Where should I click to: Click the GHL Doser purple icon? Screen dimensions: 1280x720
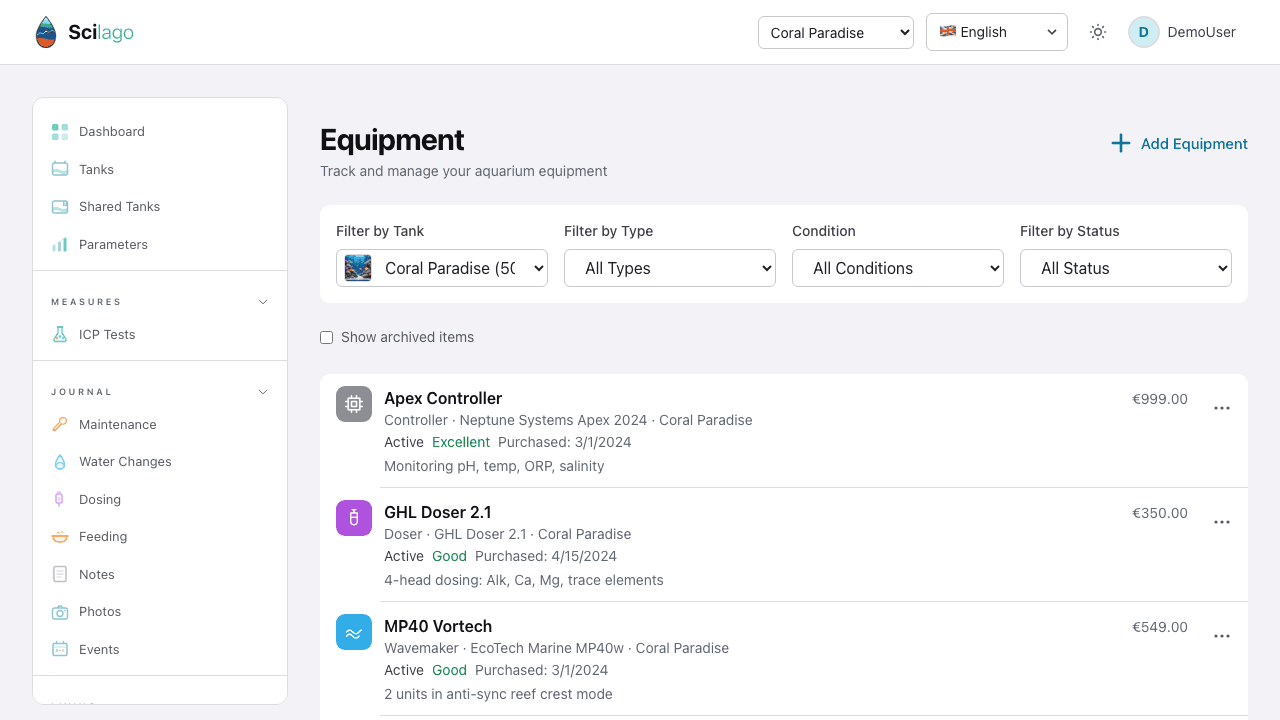click(354, 518)
